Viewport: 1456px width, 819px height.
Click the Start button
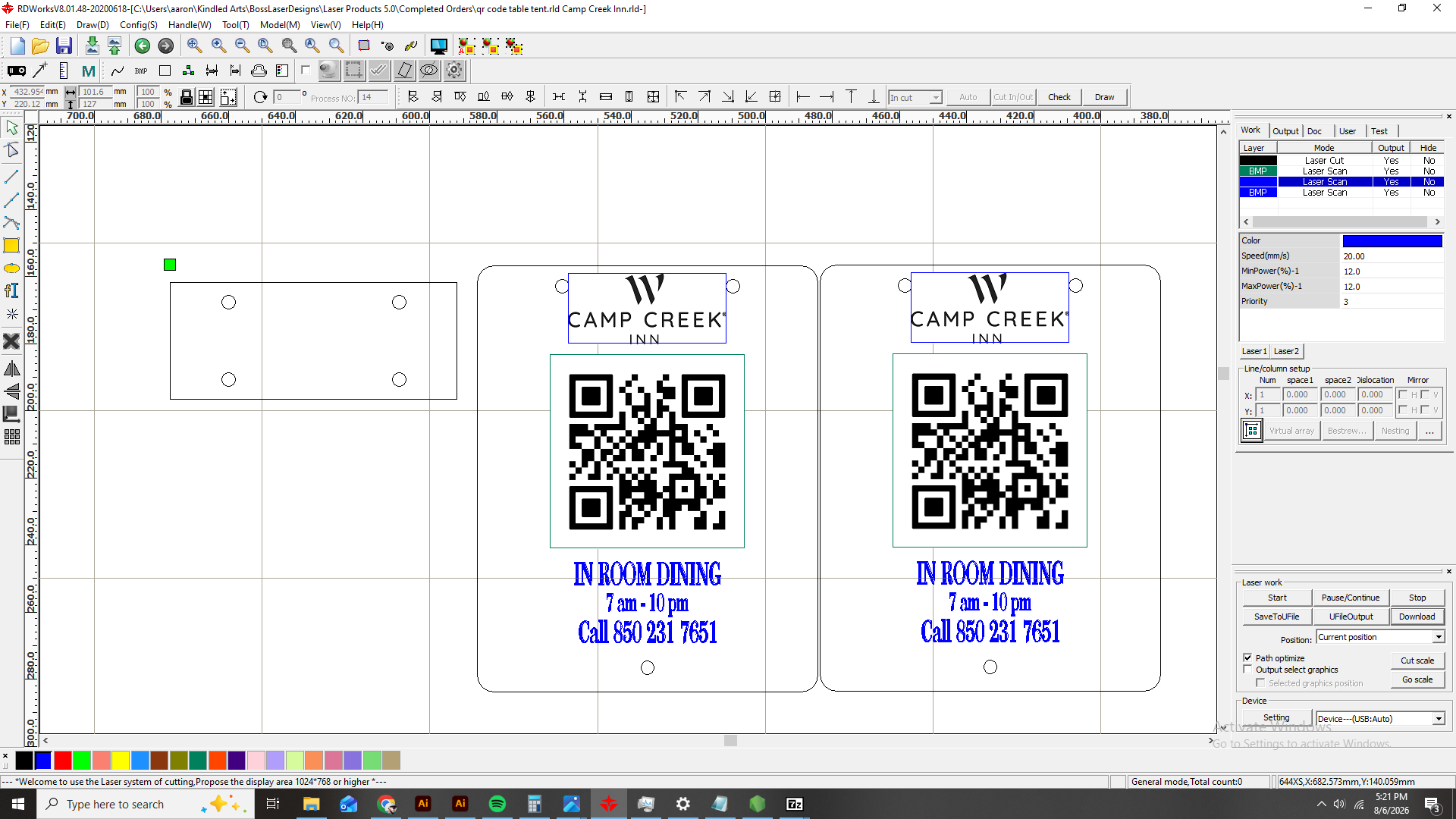(x=1277, y=598)
